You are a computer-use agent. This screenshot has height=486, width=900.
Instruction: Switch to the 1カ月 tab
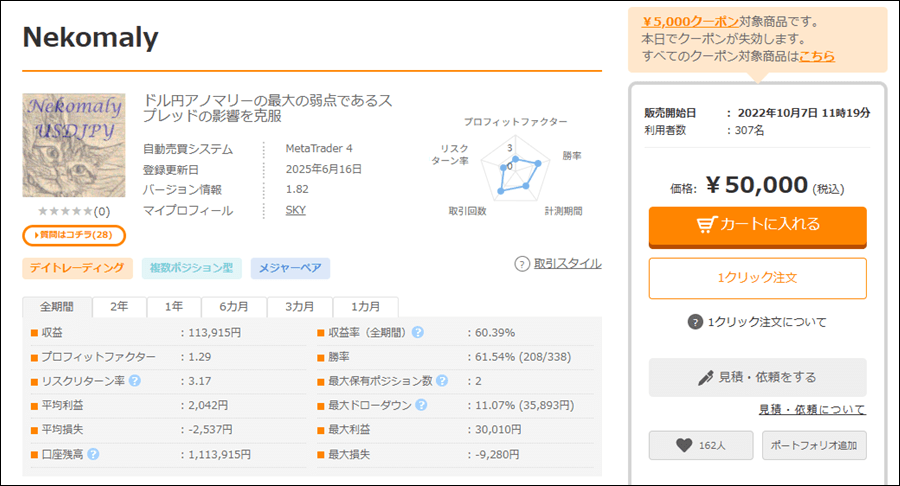coord(366,307)
